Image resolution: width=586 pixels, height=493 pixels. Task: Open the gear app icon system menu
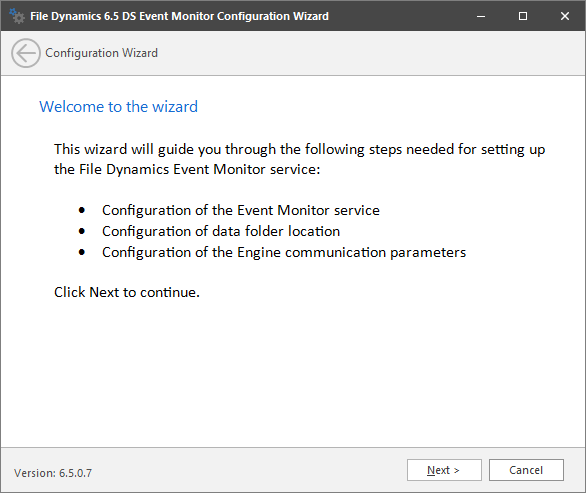pyautogui.click(x=17, y=16)
